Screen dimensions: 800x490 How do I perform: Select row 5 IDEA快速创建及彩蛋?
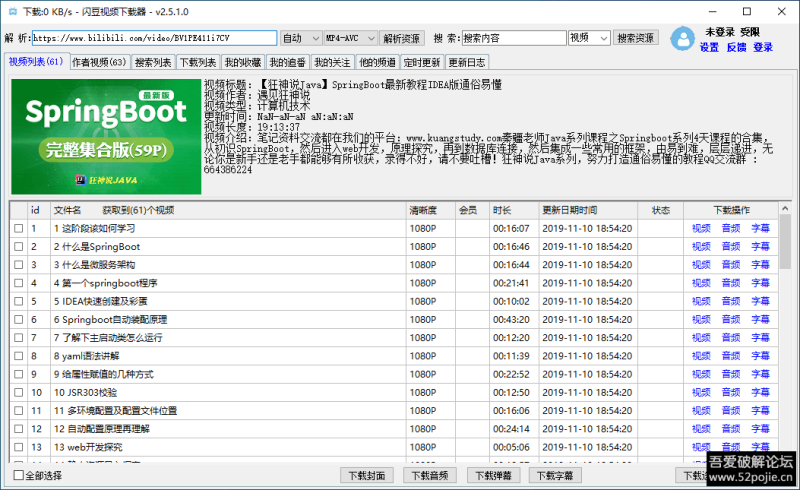coord(394,301)
